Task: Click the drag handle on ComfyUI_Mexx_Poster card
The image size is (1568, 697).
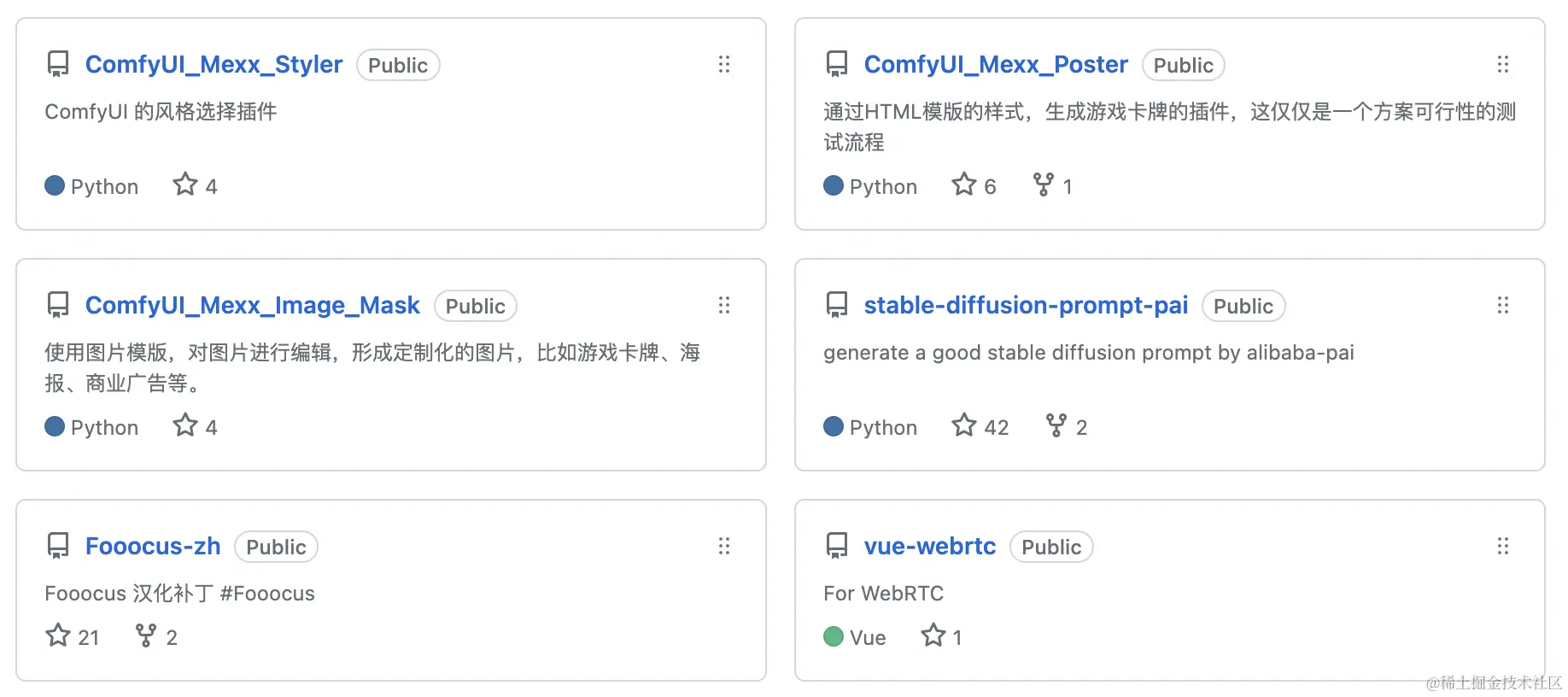Action: point(1503,65)
